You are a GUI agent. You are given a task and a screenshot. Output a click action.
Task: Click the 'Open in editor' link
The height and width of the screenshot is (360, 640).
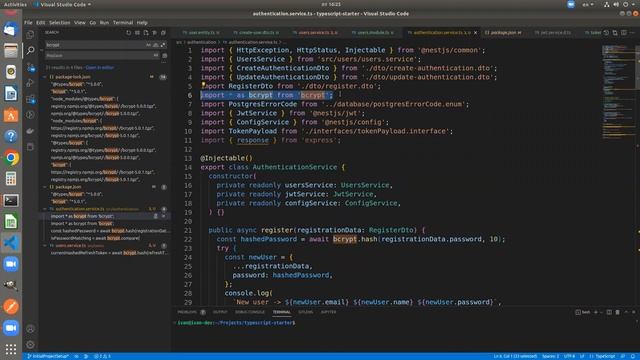click(100, 68)
